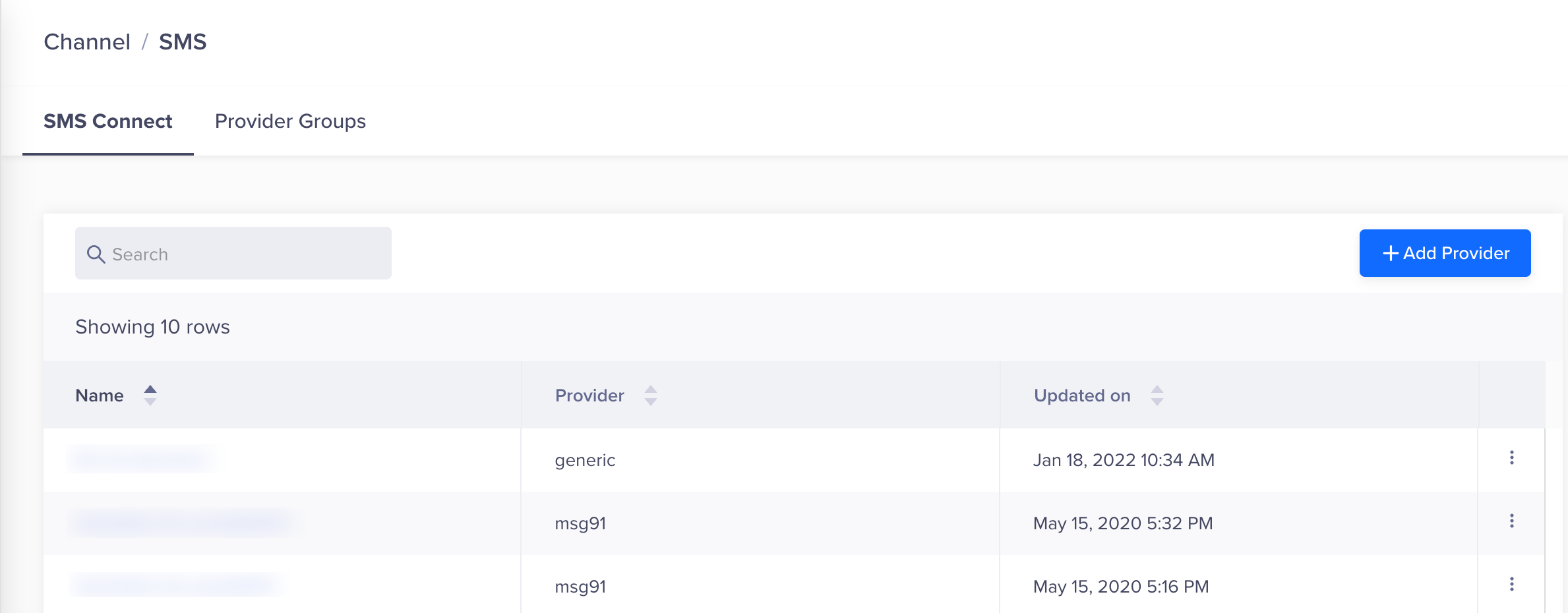
Task: Navigate back using the Channel breadcrumb link
Action: pyautogui.click(x=86, y=42)
